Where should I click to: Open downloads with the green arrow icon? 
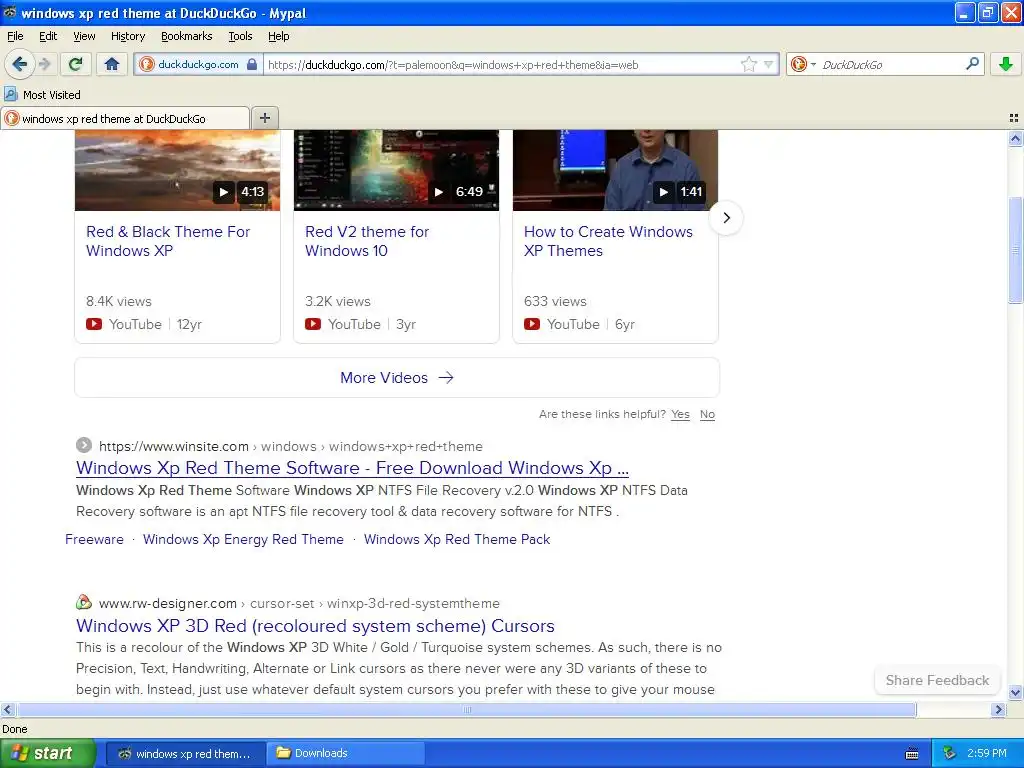pyautogui.click(x=1006, y=64)
